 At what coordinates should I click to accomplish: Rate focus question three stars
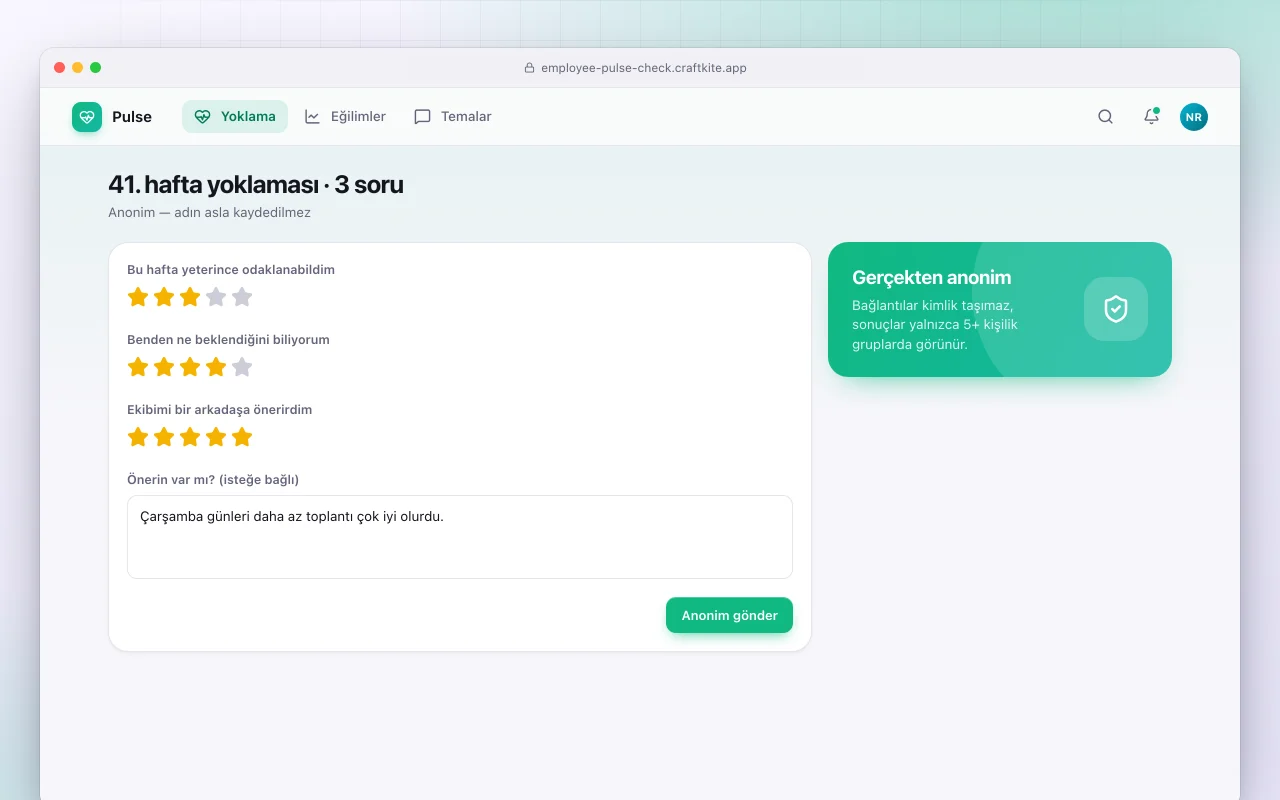point(190,297)
